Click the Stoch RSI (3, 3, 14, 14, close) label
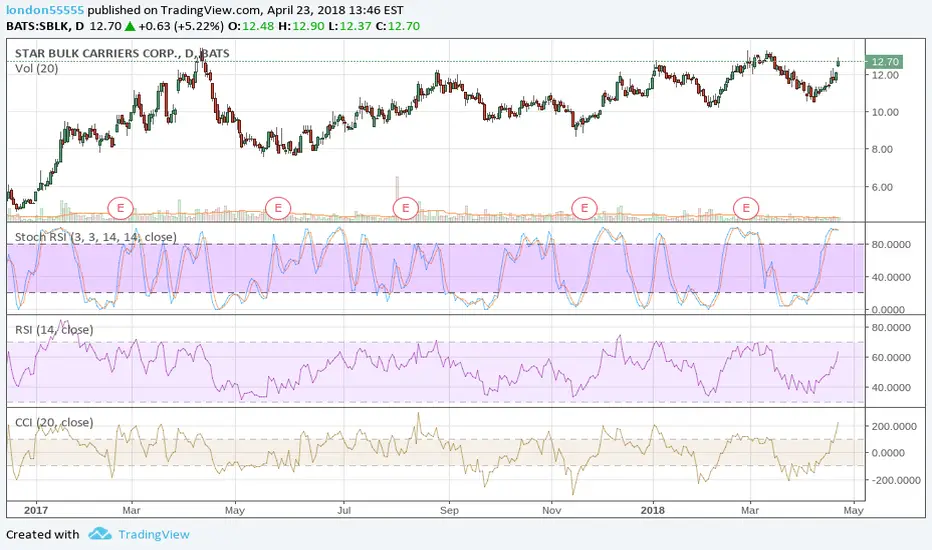This screenshot has height=550, width=932. 96,237
